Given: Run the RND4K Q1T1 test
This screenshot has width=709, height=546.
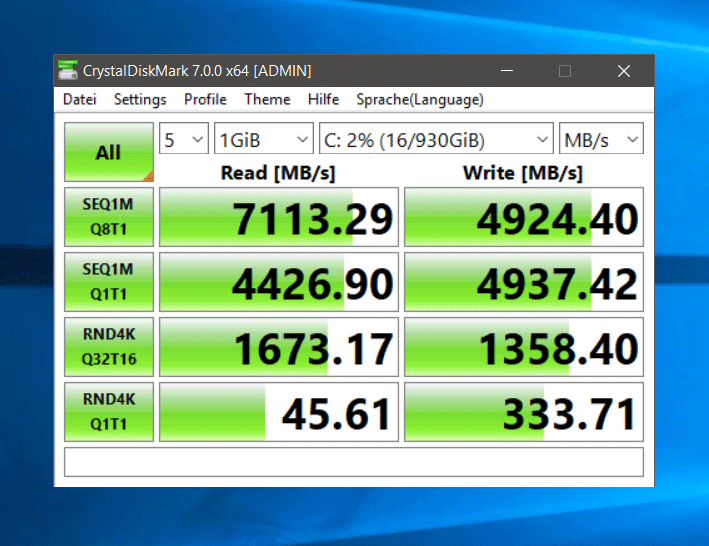Looking at the screenshot, I should click(109, 412).
